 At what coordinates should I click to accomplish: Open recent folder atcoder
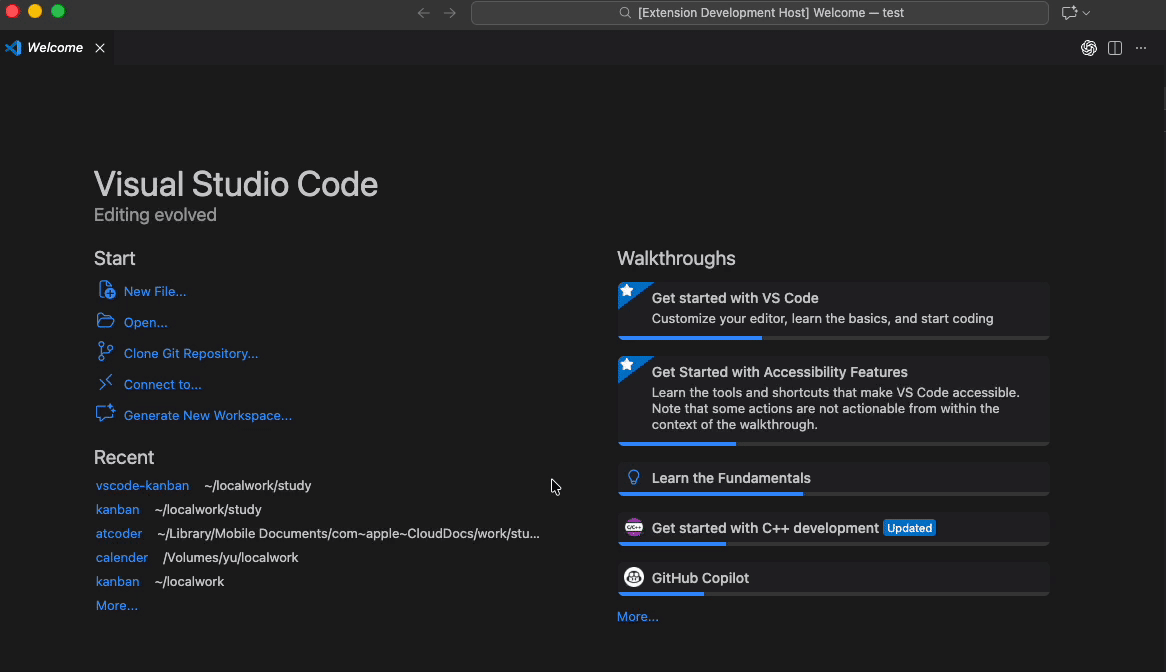[119, 534]
